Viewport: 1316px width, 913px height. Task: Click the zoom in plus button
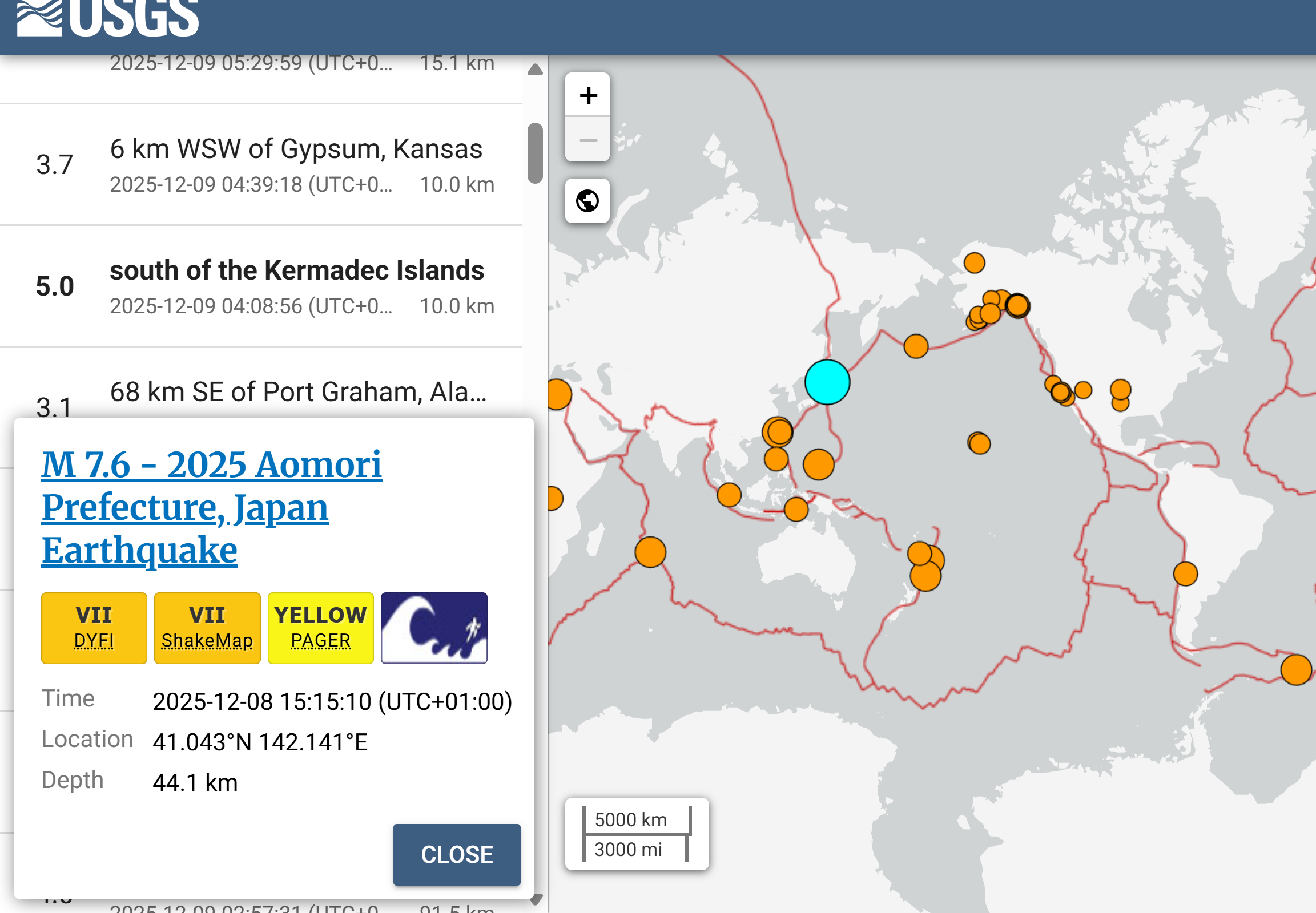pyautogui.click(x=587, y=95)
